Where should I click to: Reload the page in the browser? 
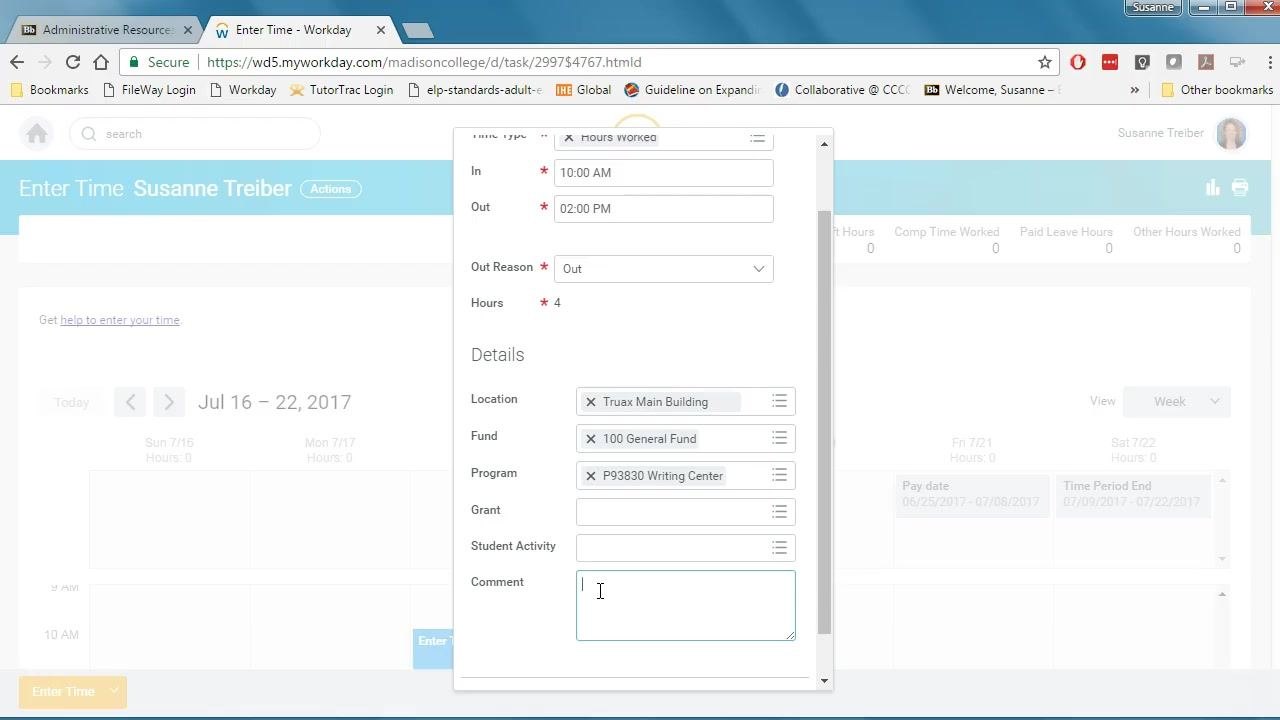pos(73,62)
